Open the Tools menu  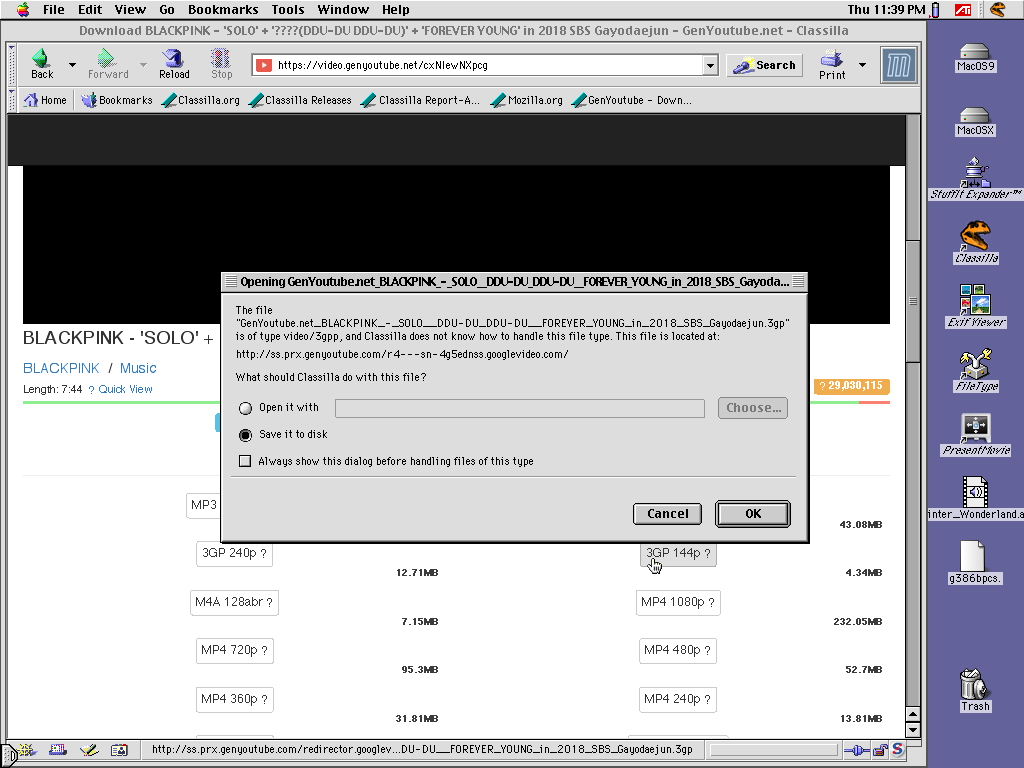288,9
